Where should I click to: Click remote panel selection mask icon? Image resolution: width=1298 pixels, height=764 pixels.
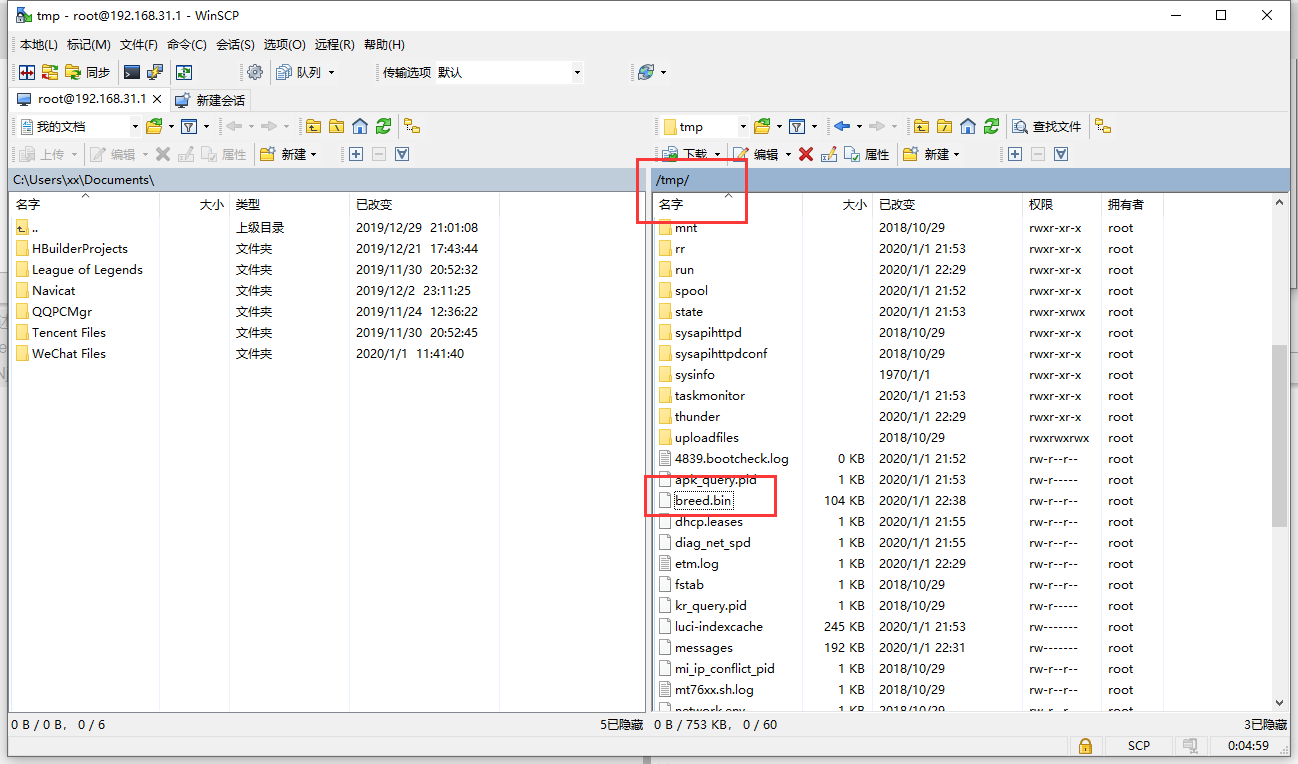point(1062,154)
